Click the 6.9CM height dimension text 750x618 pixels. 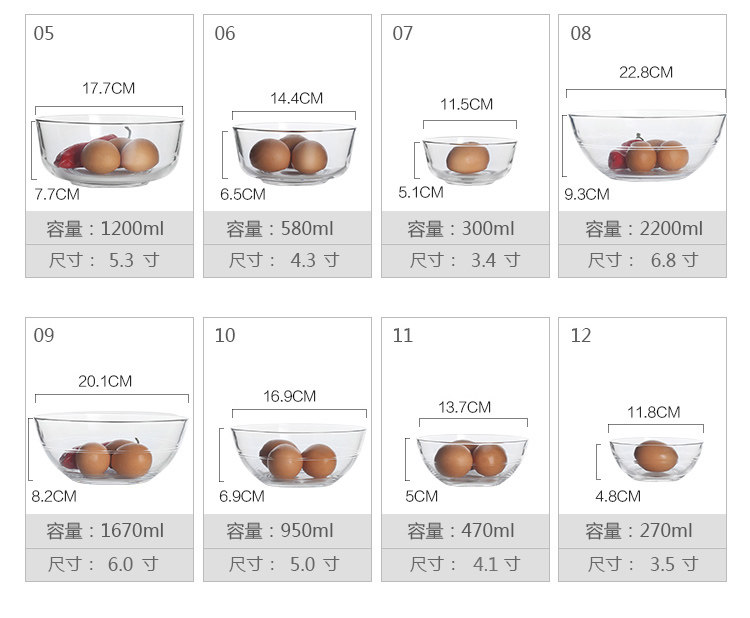click(x=242, y=496)
